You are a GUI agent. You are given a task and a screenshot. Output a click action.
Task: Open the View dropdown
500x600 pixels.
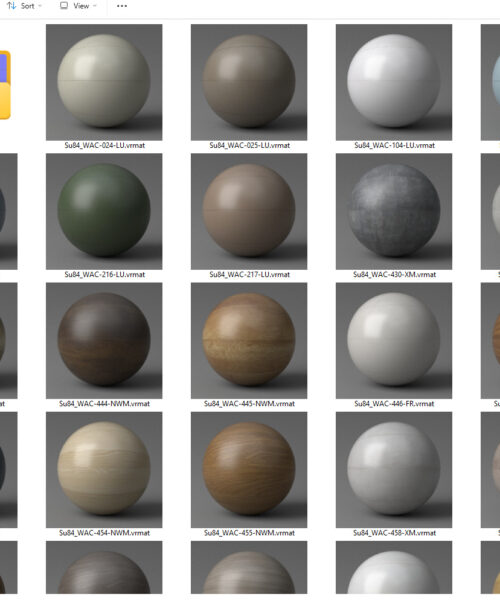coord(78,6)
